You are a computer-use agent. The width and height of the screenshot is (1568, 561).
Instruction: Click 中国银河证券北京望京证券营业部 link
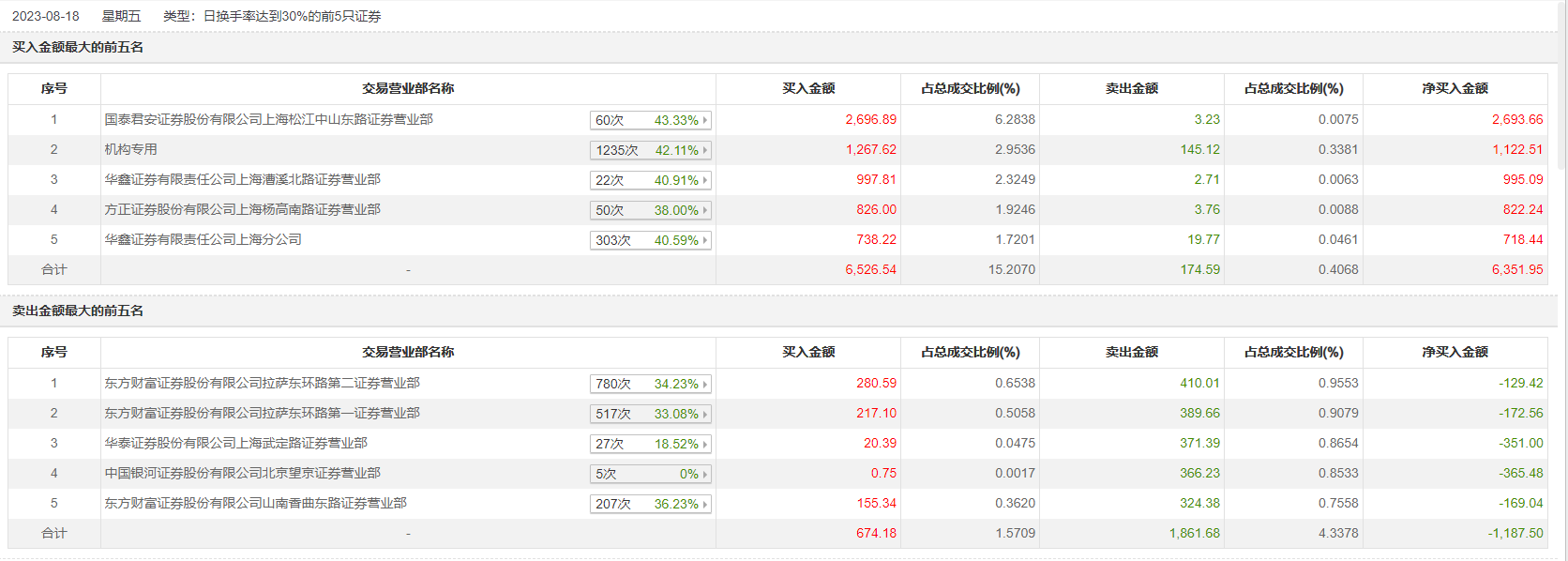tap(242, 473)
